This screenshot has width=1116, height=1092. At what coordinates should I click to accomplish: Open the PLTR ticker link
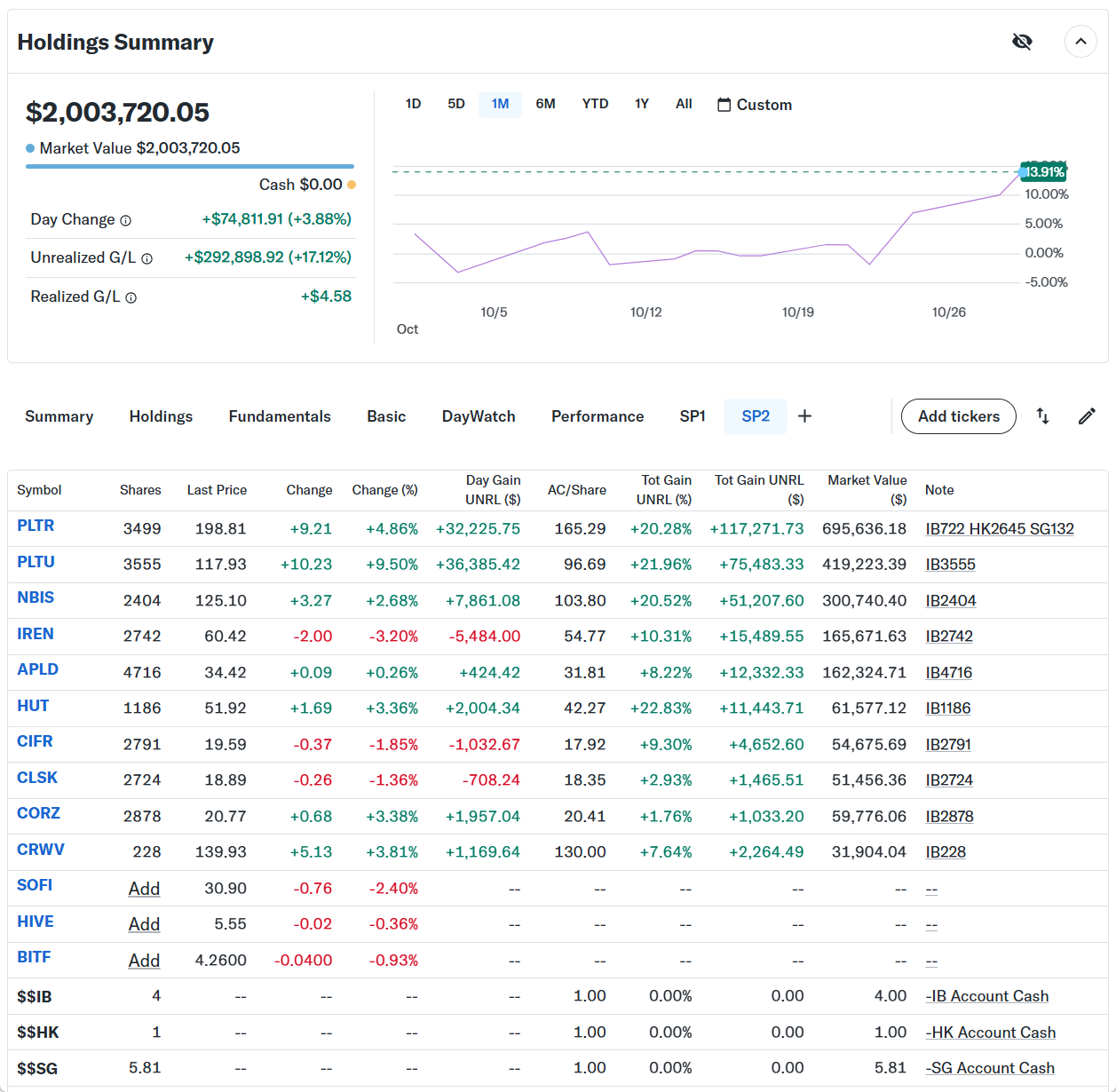tap(36, 526)
